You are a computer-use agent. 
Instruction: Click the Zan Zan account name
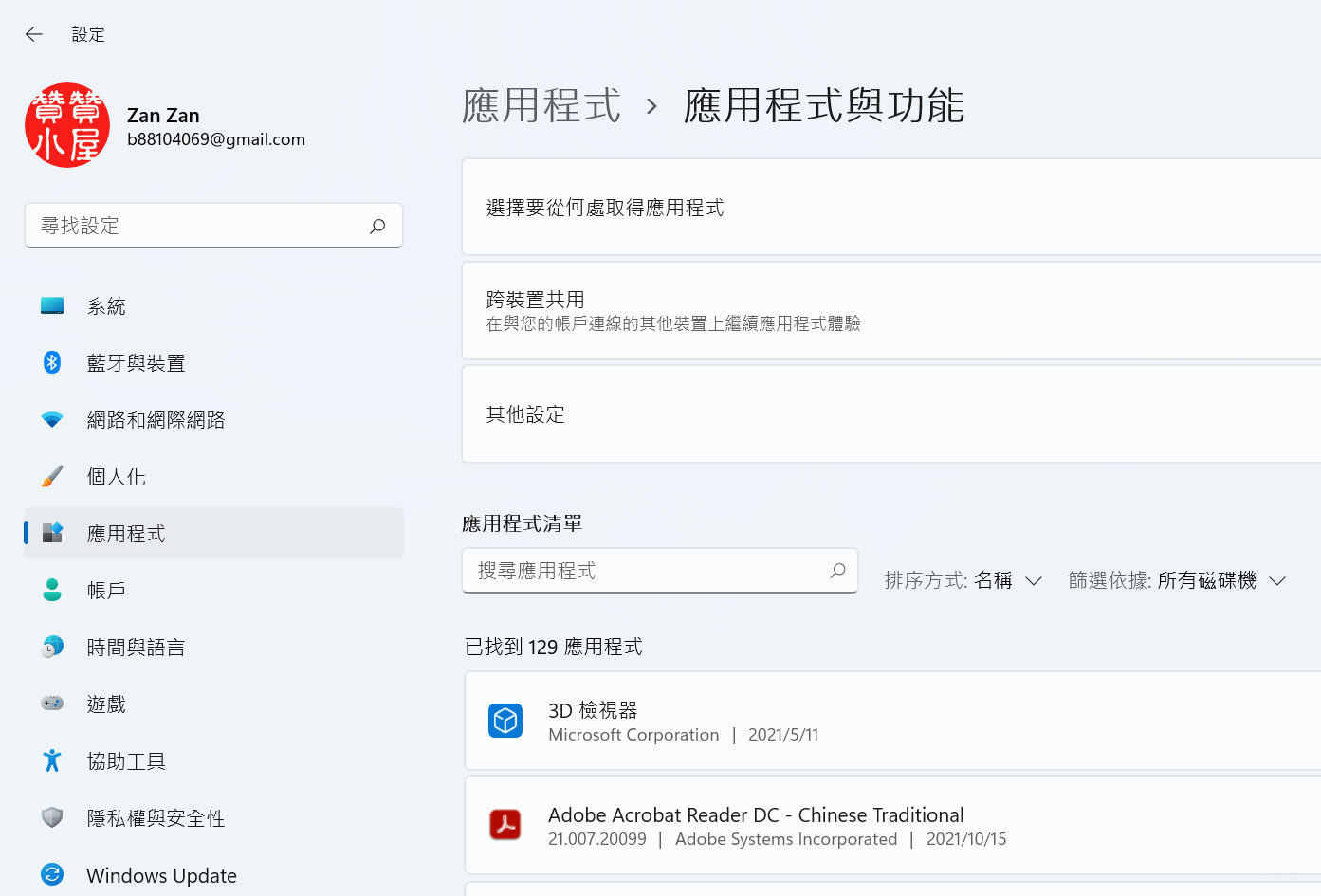[x=163, y=116]
